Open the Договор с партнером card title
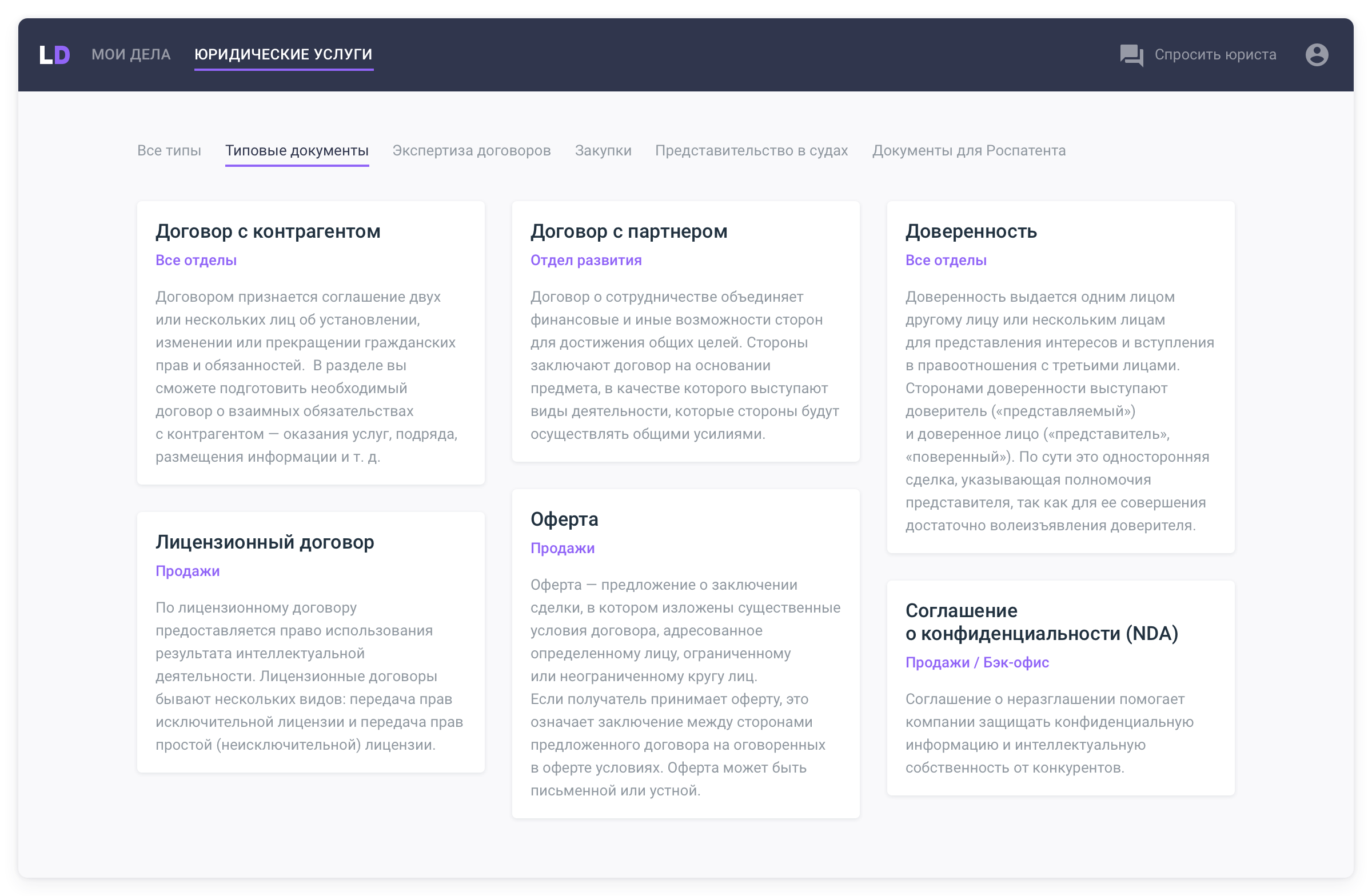The image size is (1372, 896). click(628, 231)
